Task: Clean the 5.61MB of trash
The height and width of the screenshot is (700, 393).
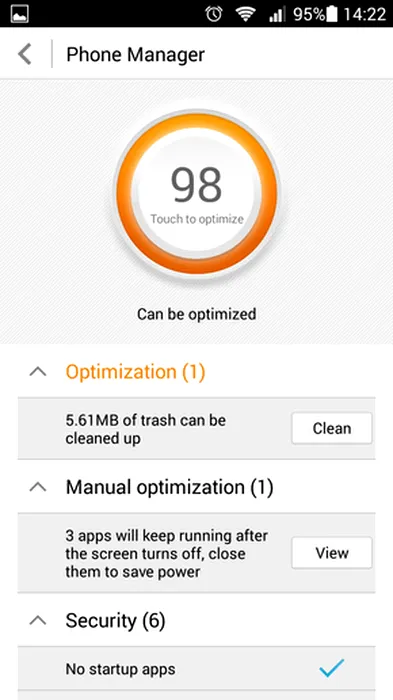Action: 332,428
